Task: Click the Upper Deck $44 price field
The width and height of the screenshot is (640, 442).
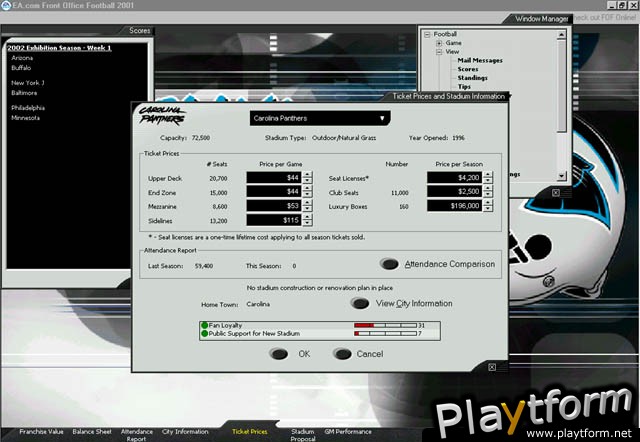Action: pyautogui.click(x=274, y=178)
